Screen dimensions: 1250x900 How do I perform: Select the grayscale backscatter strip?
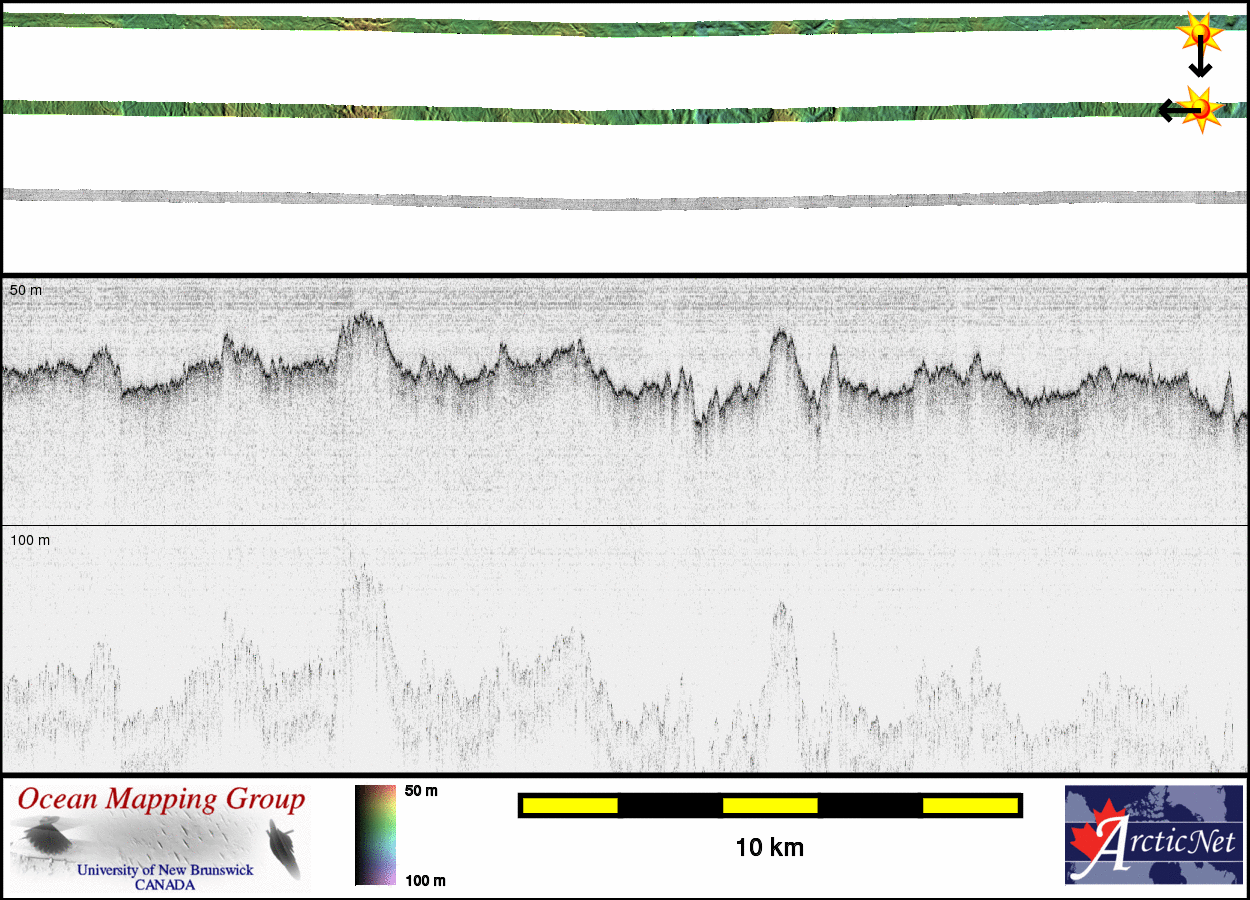(600, 201)
